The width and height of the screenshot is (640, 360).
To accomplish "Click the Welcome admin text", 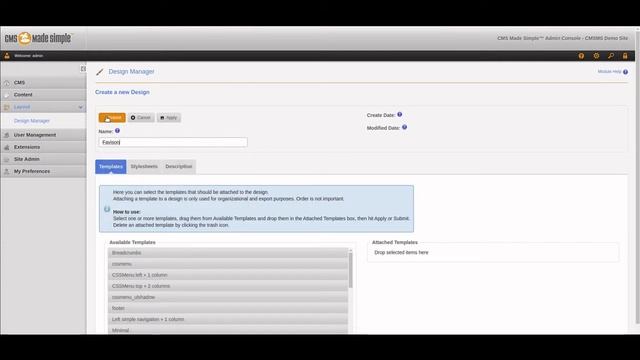I will tap(29, 56).
